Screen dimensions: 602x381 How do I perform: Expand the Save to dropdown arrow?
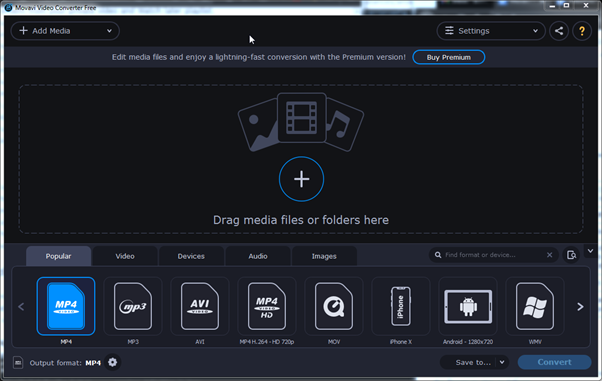pyautogui.click(x=502, y=362)
